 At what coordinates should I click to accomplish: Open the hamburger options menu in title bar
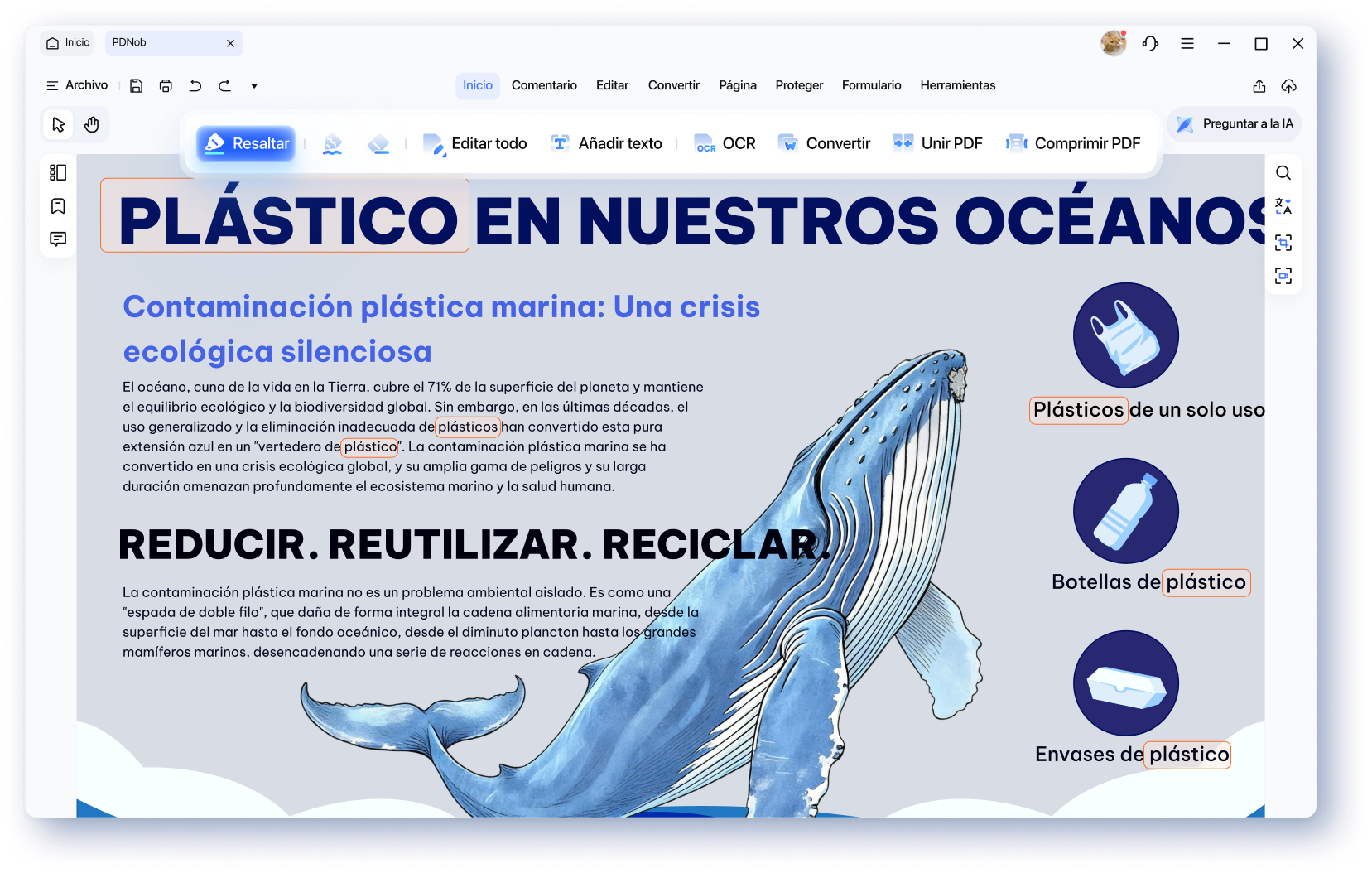(x=1187, y=44)
